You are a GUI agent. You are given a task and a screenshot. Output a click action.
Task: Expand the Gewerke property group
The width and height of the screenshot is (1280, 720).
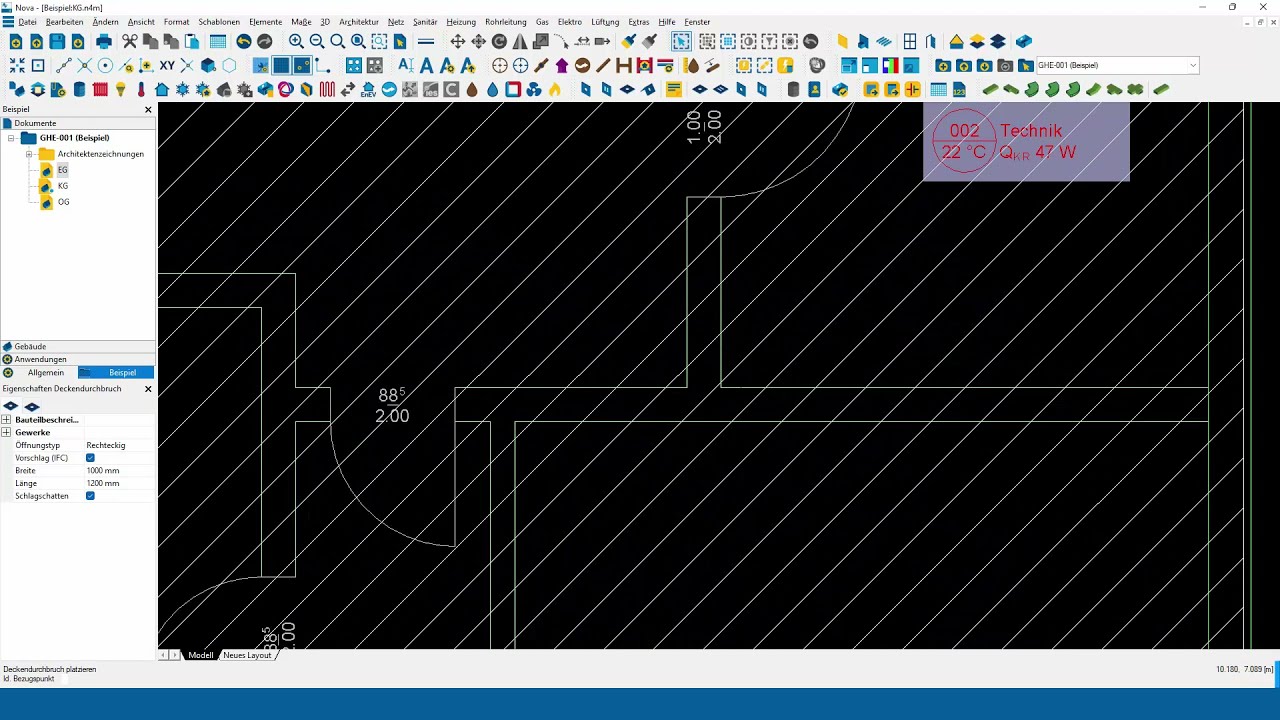[x=6, y=433]
